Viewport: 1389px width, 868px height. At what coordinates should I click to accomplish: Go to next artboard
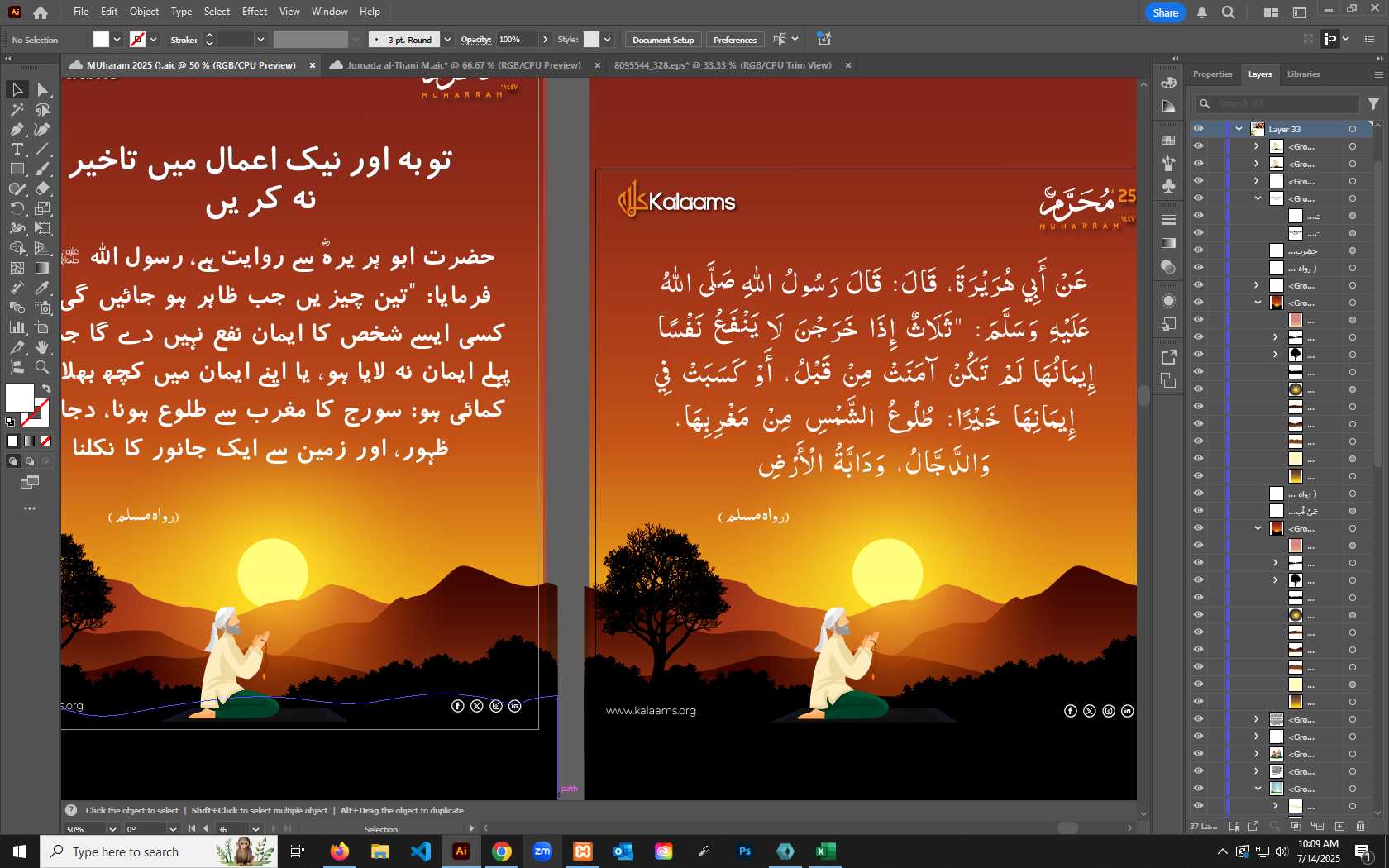click(x=273, y=829)
